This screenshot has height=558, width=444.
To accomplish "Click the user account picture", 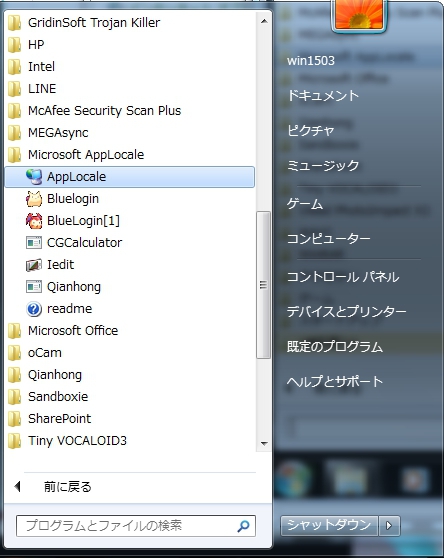I will (359, 15).
